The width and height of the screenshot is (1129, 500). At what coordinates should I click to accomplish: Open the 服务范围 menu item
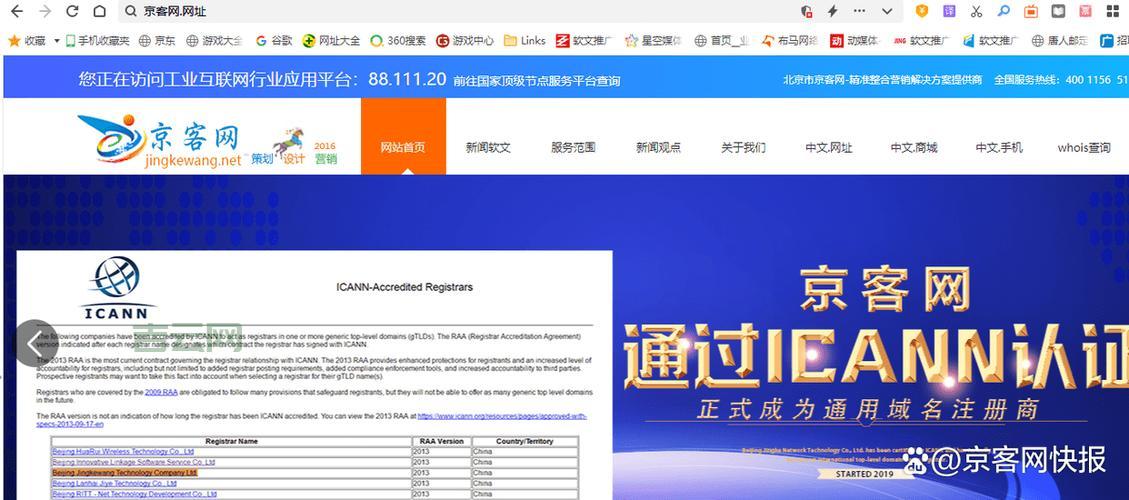pyautogui.click(x=573, y=148)
